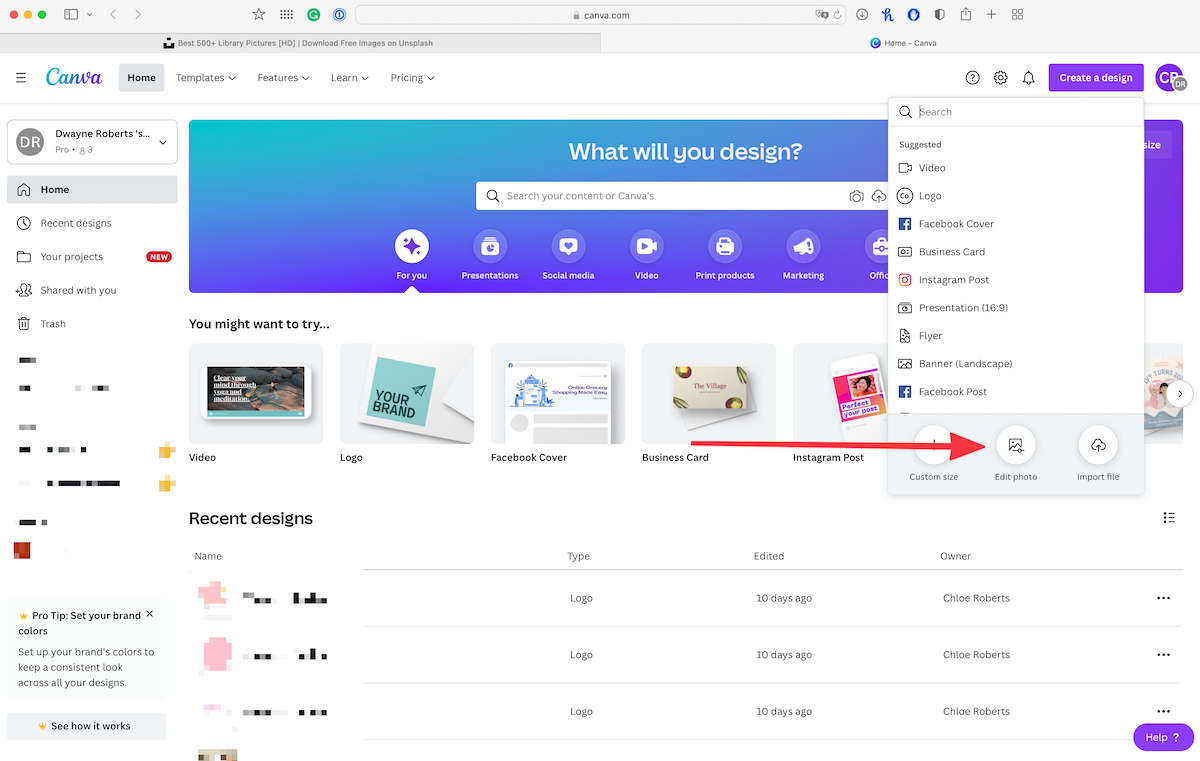This screenshot has height=761, width=1200.
Task: Click Safari share icon
Action: [965, 15]
